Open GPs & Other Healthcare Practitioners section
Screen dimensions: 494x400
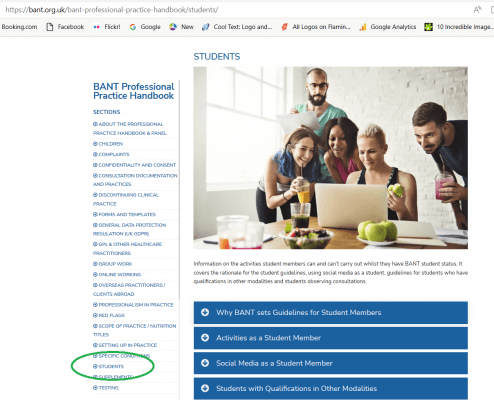127,249
